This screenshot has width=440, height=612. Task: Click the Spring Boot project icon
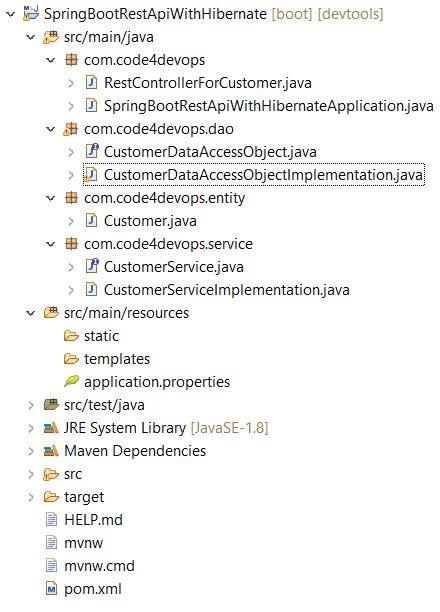point(31,14)
